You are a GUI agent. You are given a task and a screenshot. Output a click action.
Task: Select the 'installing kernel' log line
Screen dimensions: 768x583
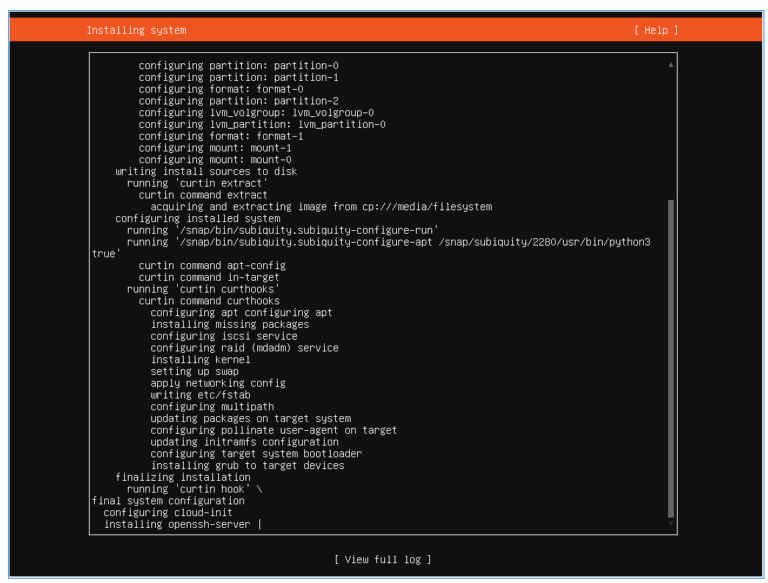tap(200, 359)
